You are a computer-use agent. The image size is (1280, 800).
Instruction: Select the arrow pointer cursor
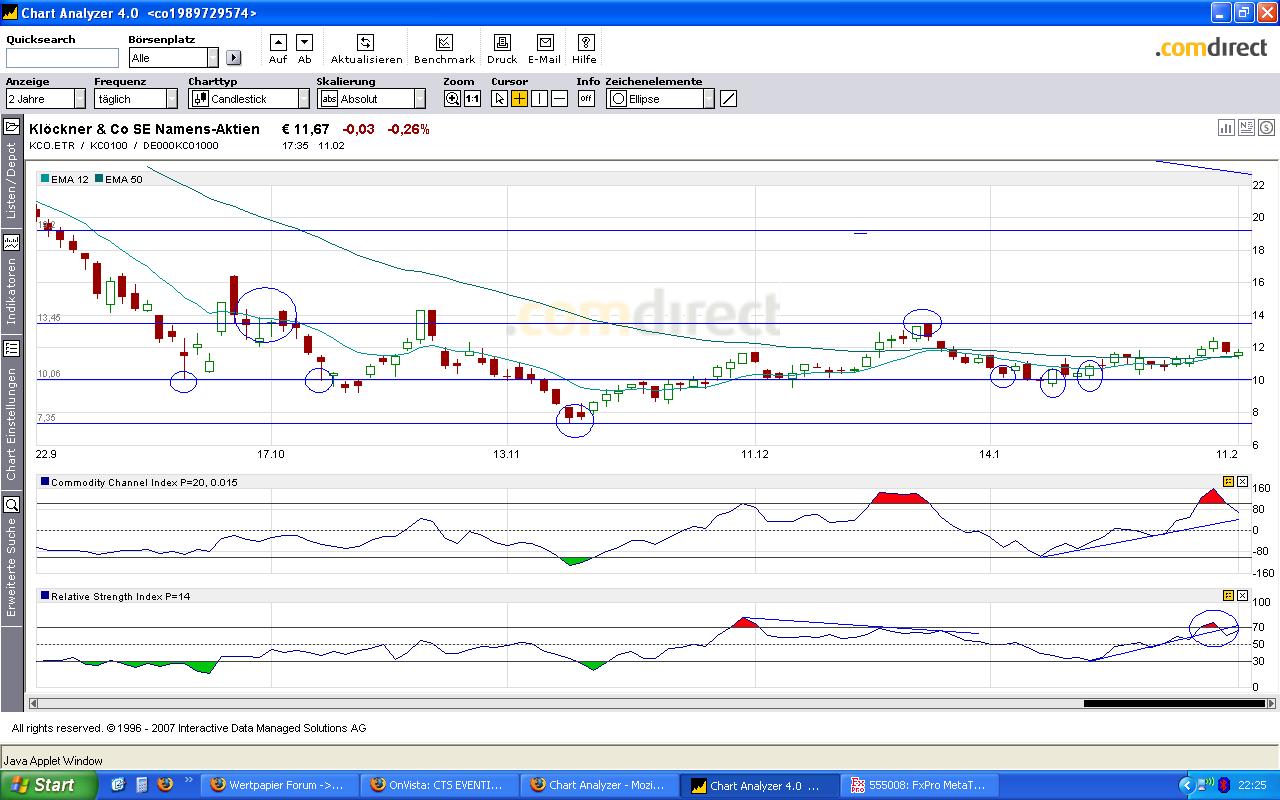pos(500,98)
